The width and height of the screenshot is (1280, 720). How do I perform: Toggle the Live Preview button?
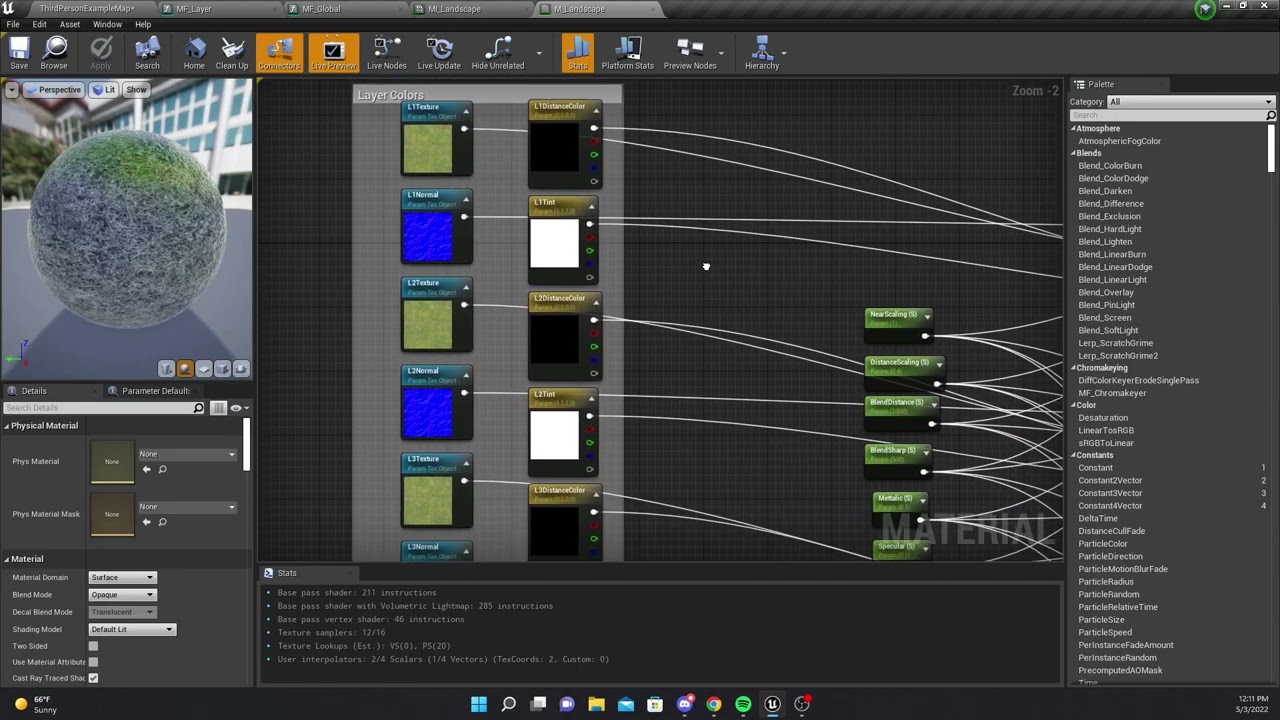tap(333, 53)
